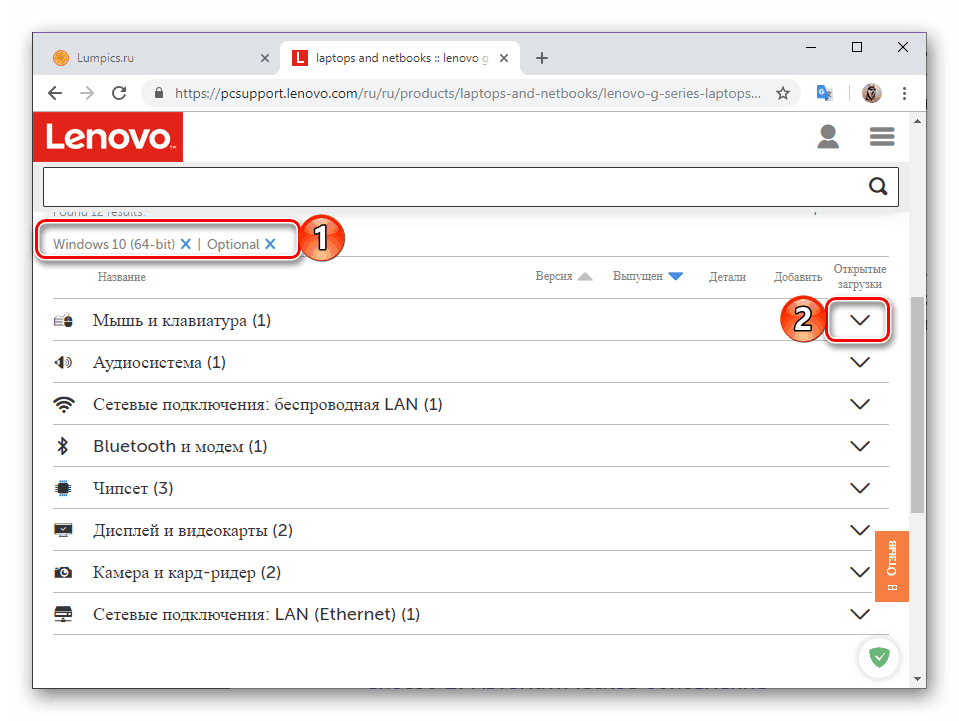Click the Ethernet LAN category icon
This screenshot has width=959, height=721.
coord(63,614)
